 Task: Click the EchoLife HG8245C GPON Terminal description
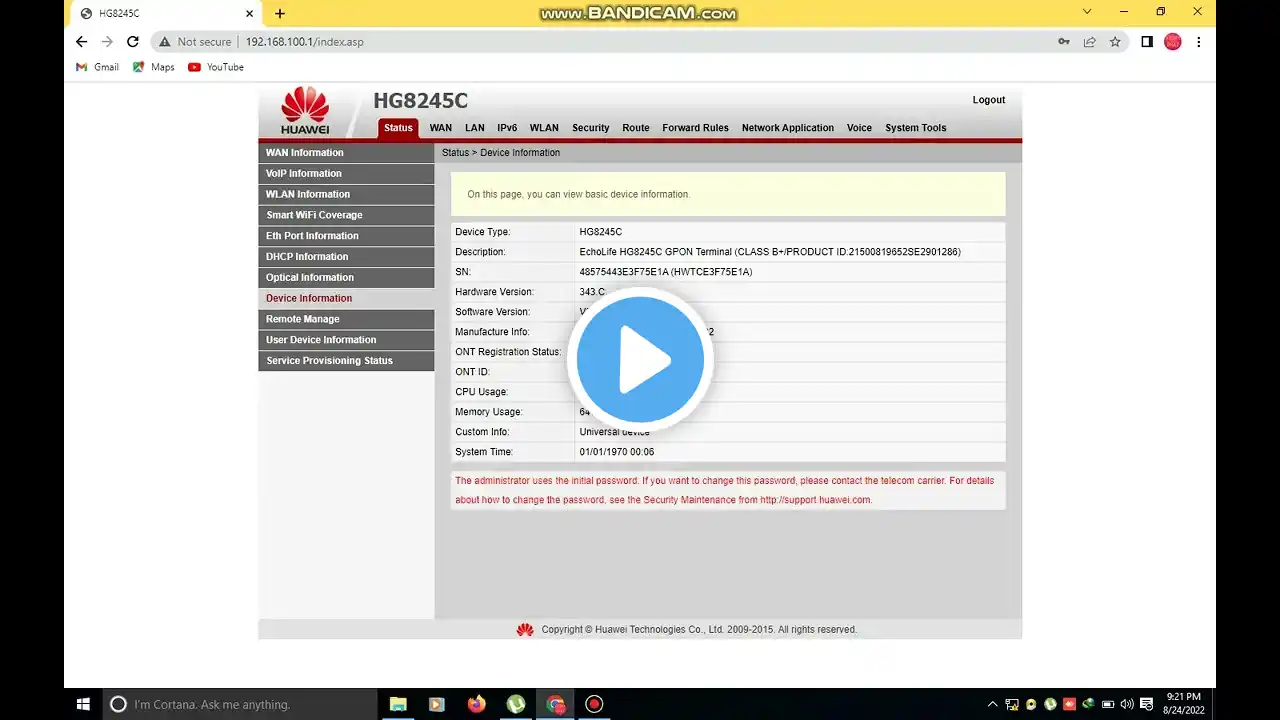pos(770,252)
